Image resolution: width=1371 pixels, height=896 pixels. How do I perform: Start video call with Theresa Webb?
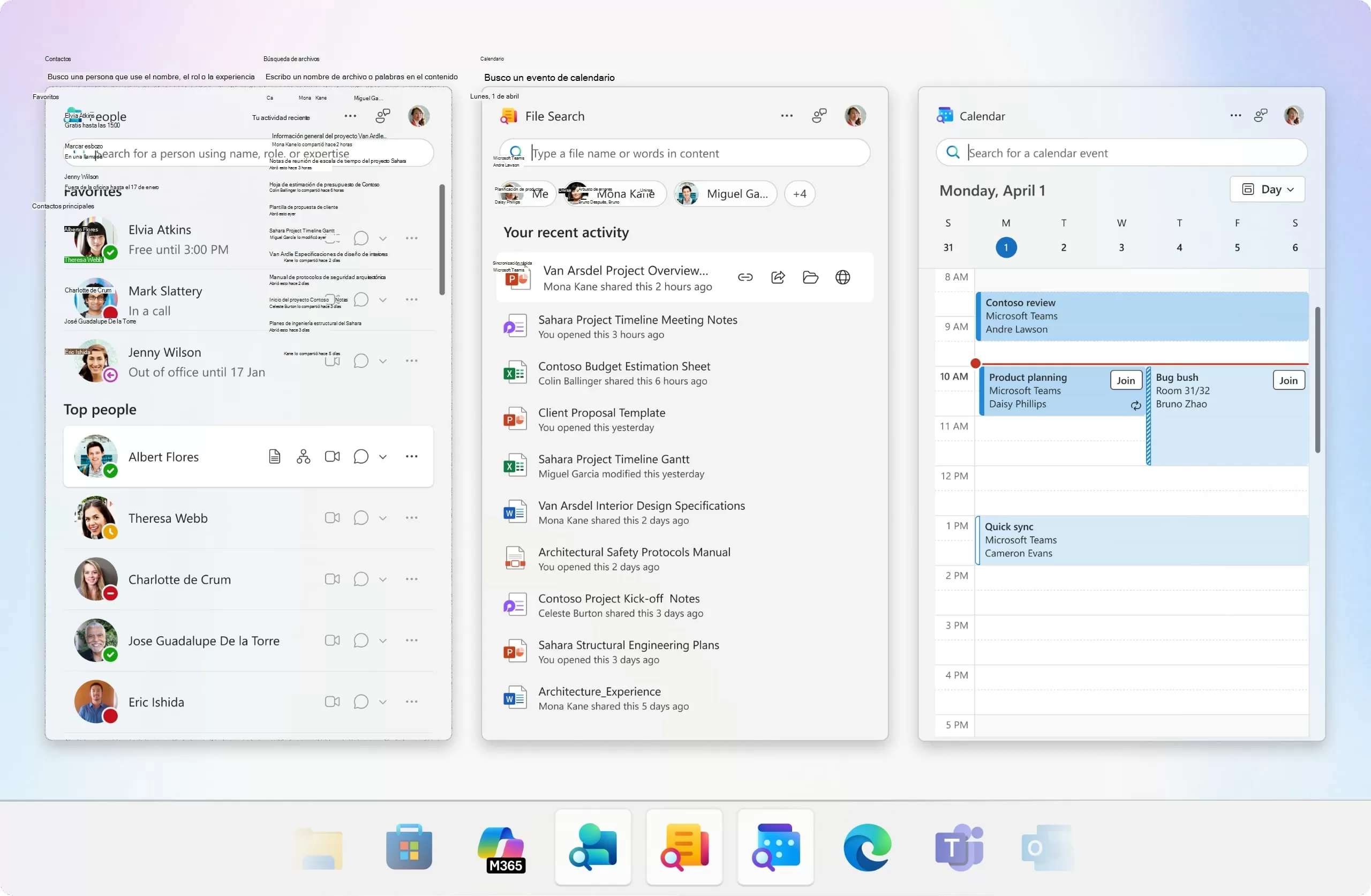(333, 517)
